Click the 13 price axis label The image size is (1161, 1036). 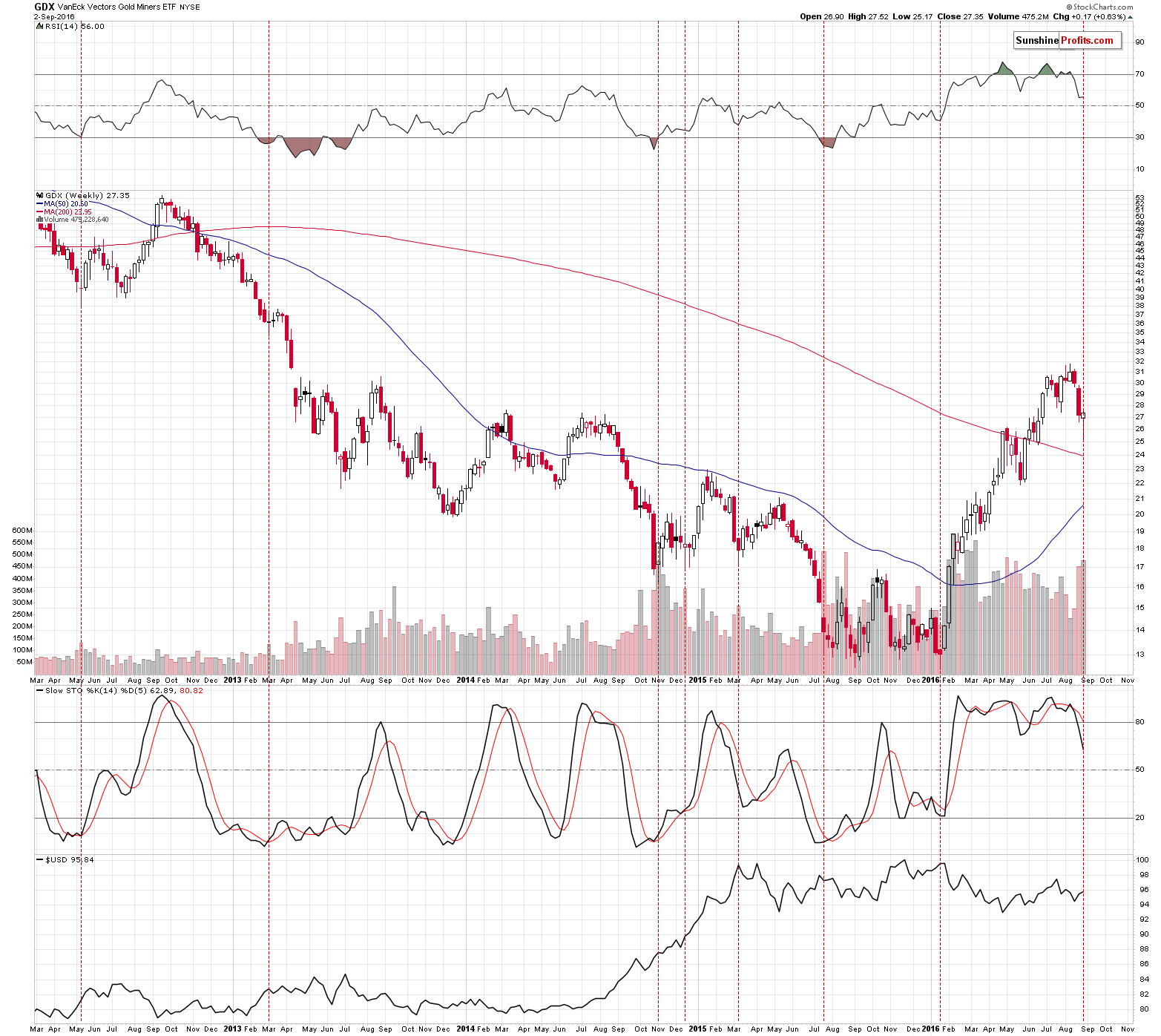[x=1139, y=655]
